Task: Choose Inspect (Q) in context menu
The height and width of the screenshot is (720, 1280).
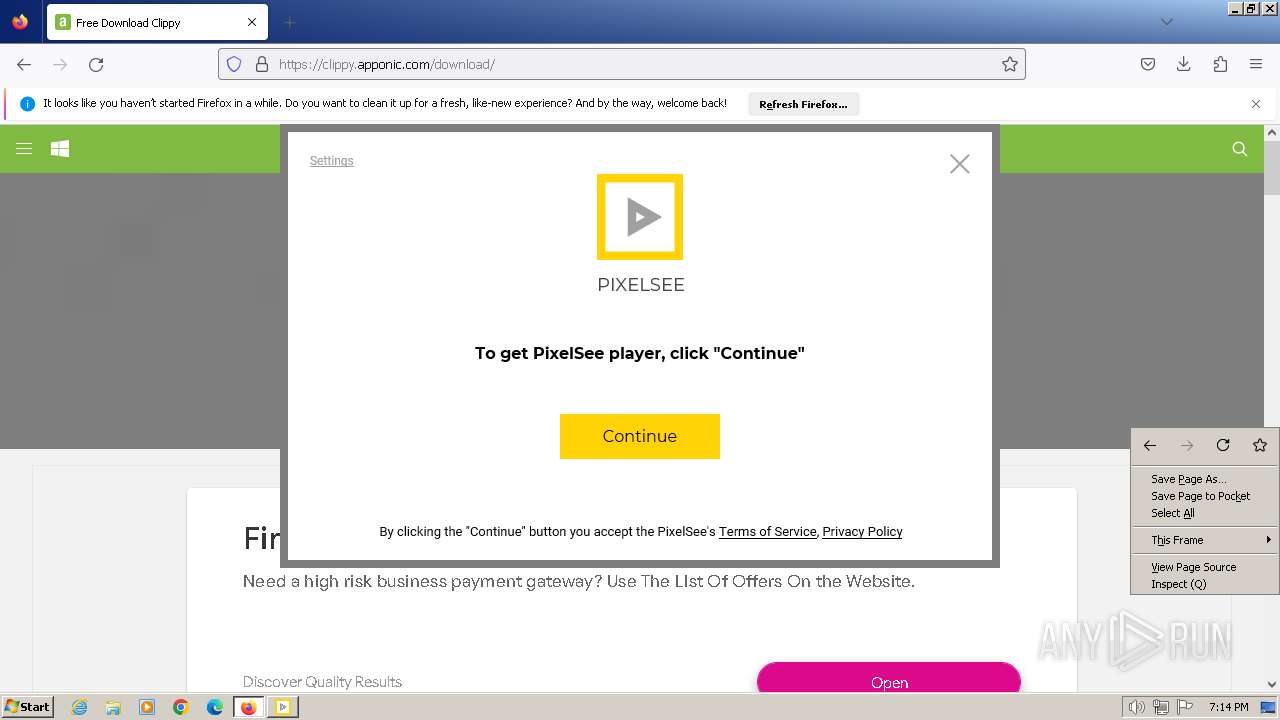Action: (1205, 584)
